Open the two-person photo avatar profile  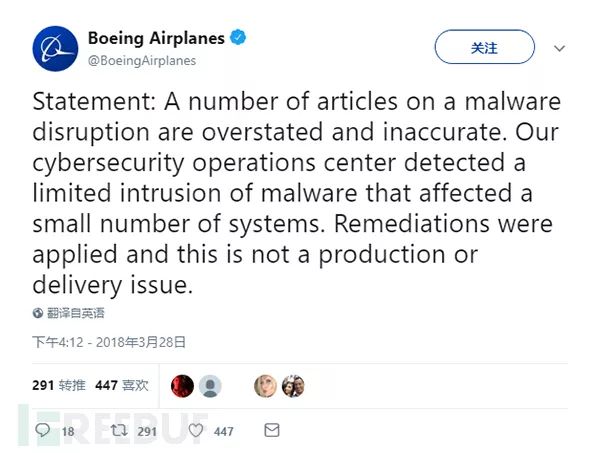(x=292, y=386)
